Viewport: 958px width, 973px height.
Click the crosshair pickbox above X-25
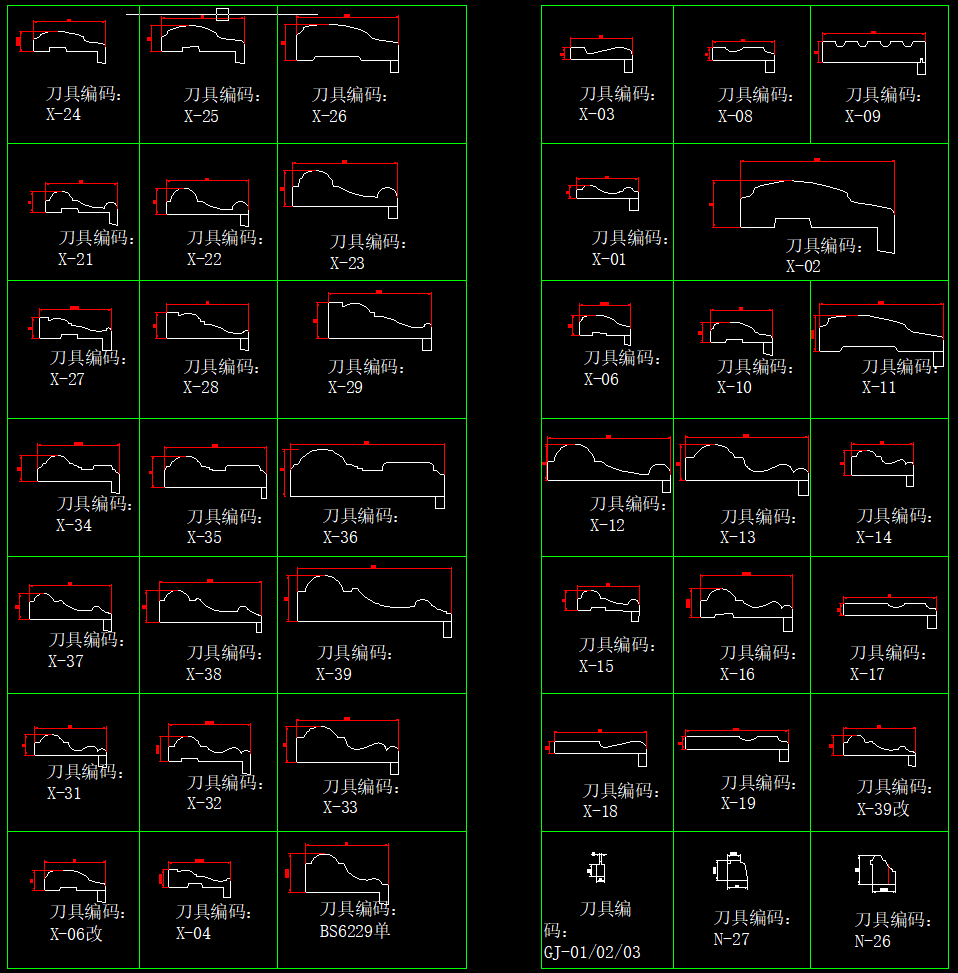click(x=222, y=14)
